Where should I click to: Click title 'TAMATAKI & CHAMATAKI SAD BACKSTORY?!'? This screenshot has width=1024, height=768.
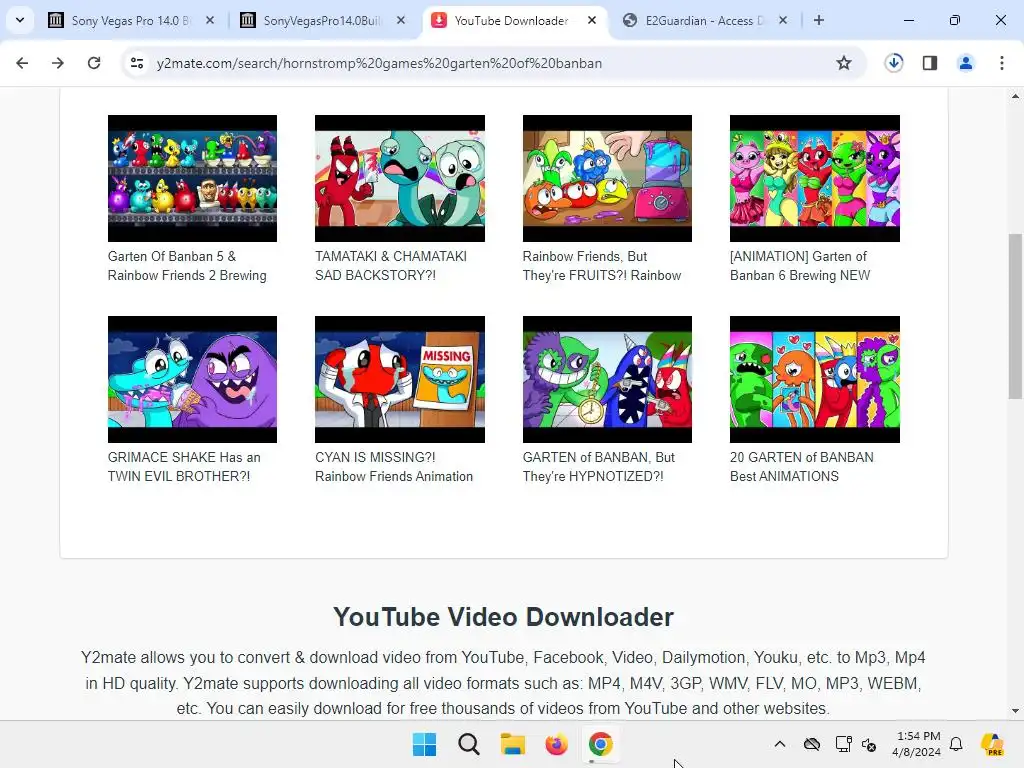pyautogui.click(x=391, y=266)
